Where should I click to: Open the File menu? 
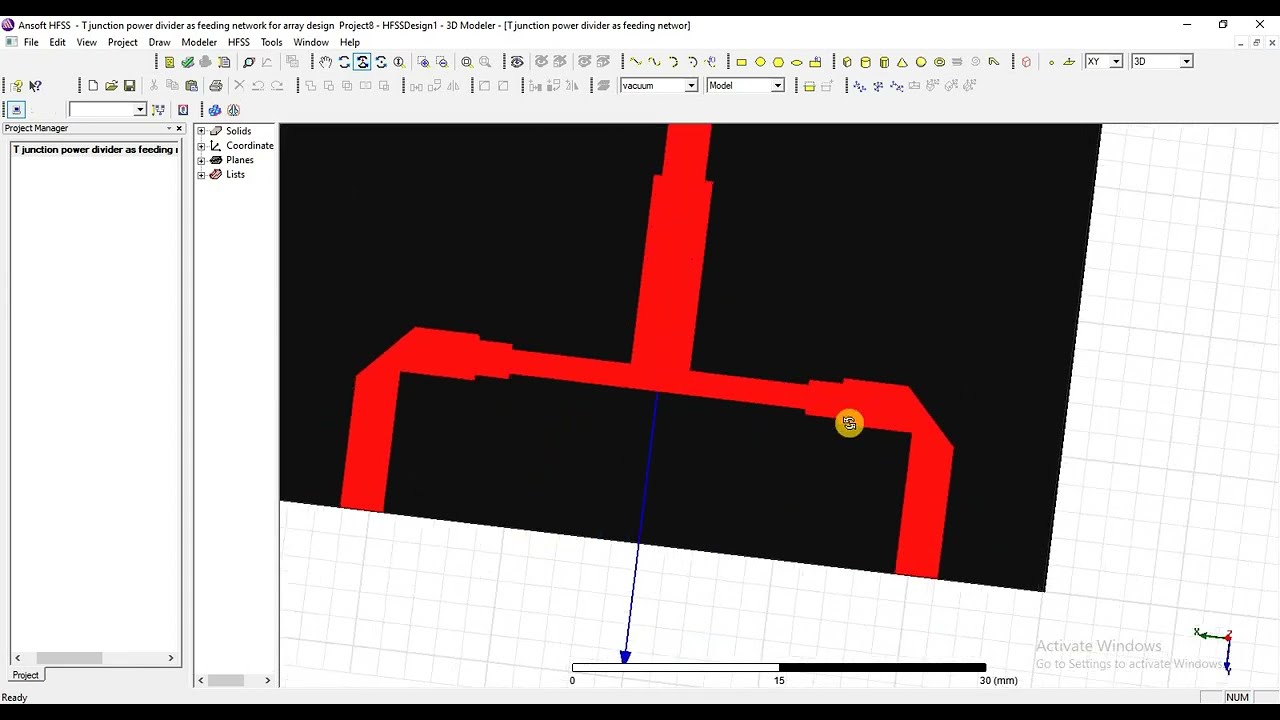pos(31,43)
